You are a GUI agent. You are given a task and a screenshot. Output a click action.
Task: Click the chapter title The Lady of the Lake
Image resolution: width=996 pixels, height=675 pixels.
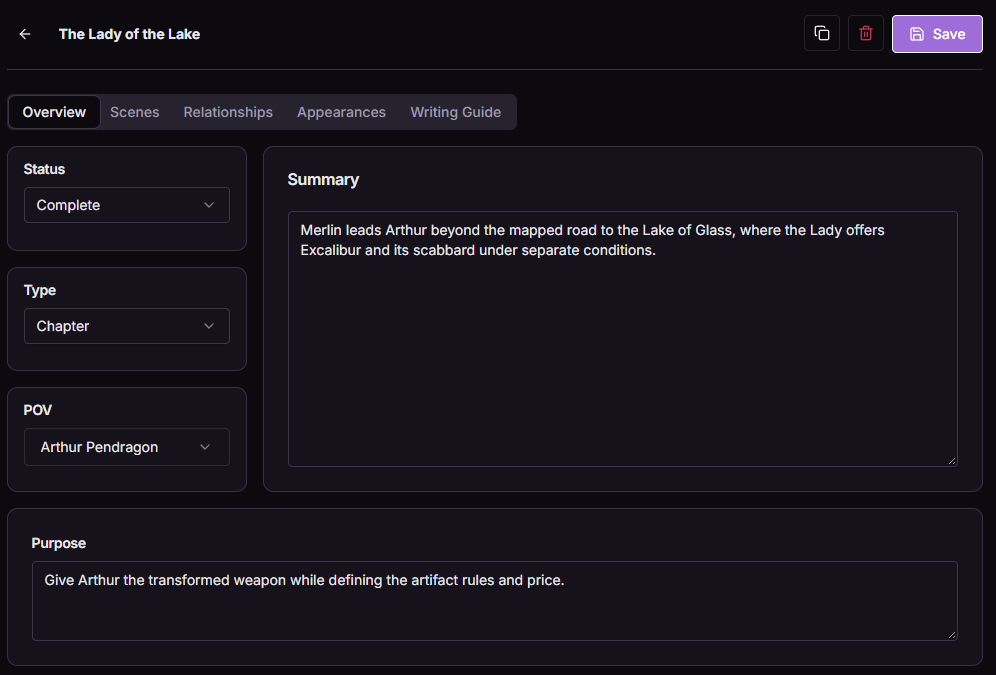pos(130,34)
